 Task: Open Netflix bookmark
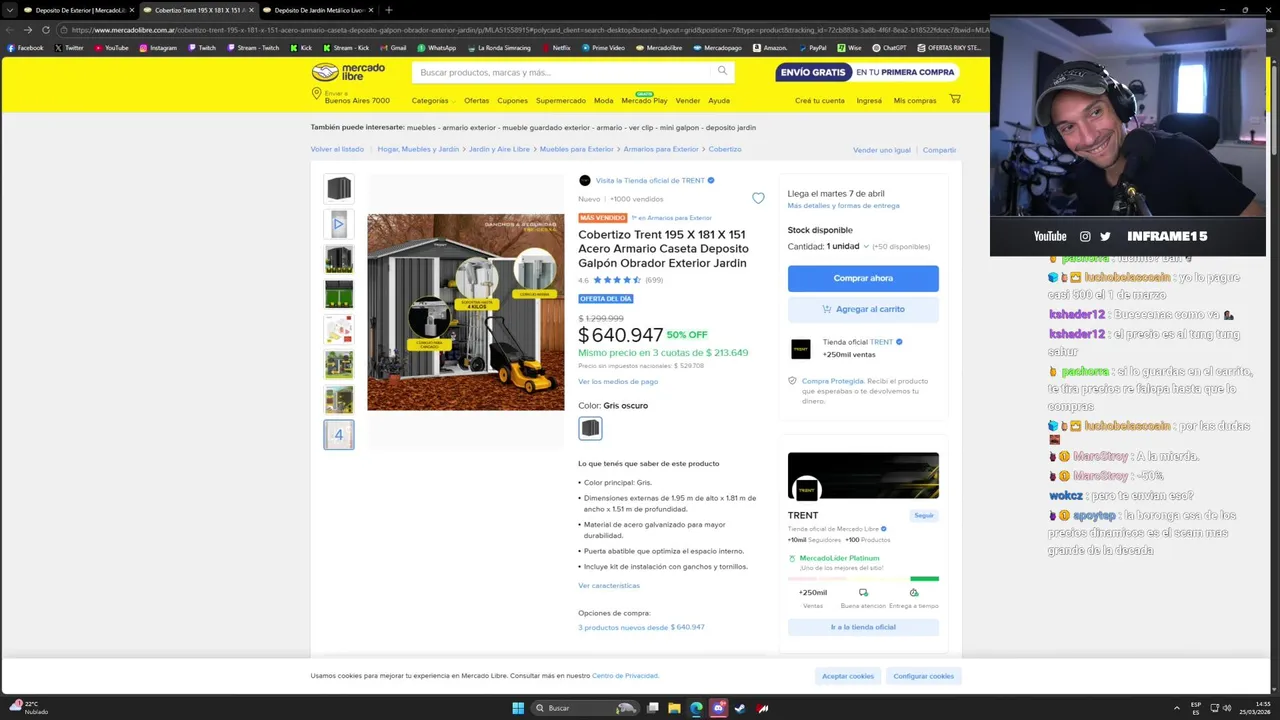(556, 47)
